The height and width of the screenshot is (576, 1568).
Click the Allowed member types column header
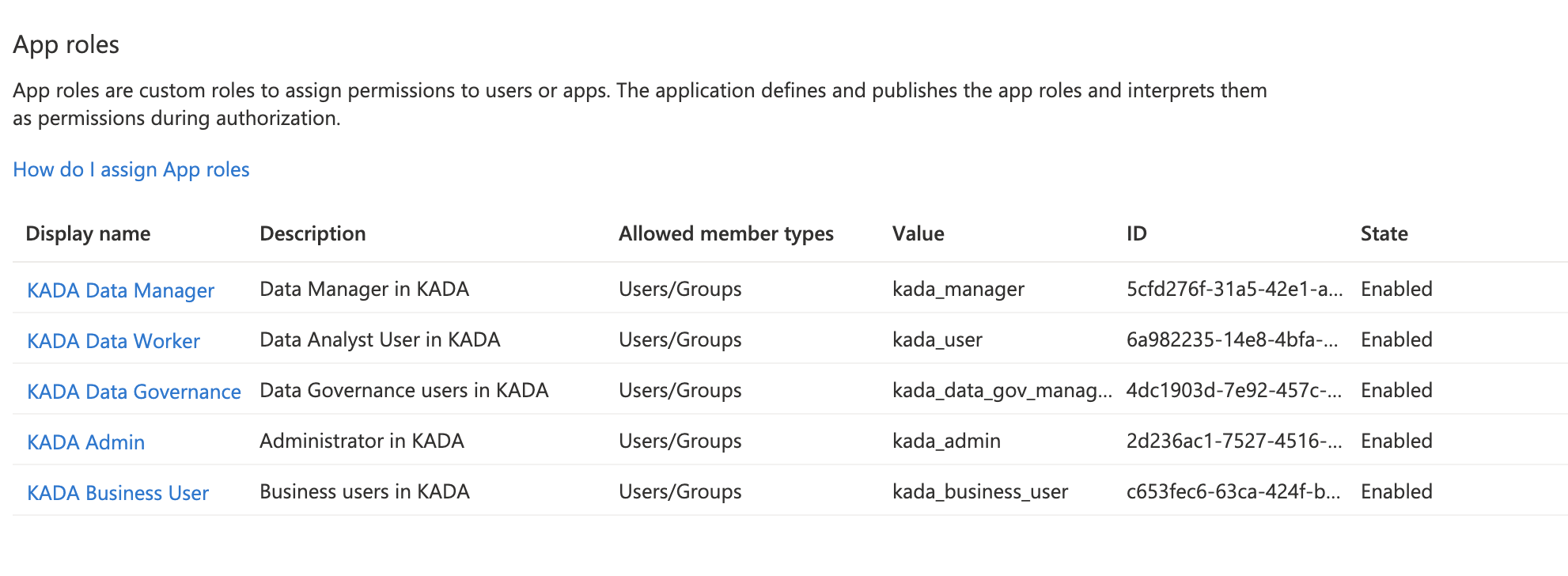[x=725, y=234]
